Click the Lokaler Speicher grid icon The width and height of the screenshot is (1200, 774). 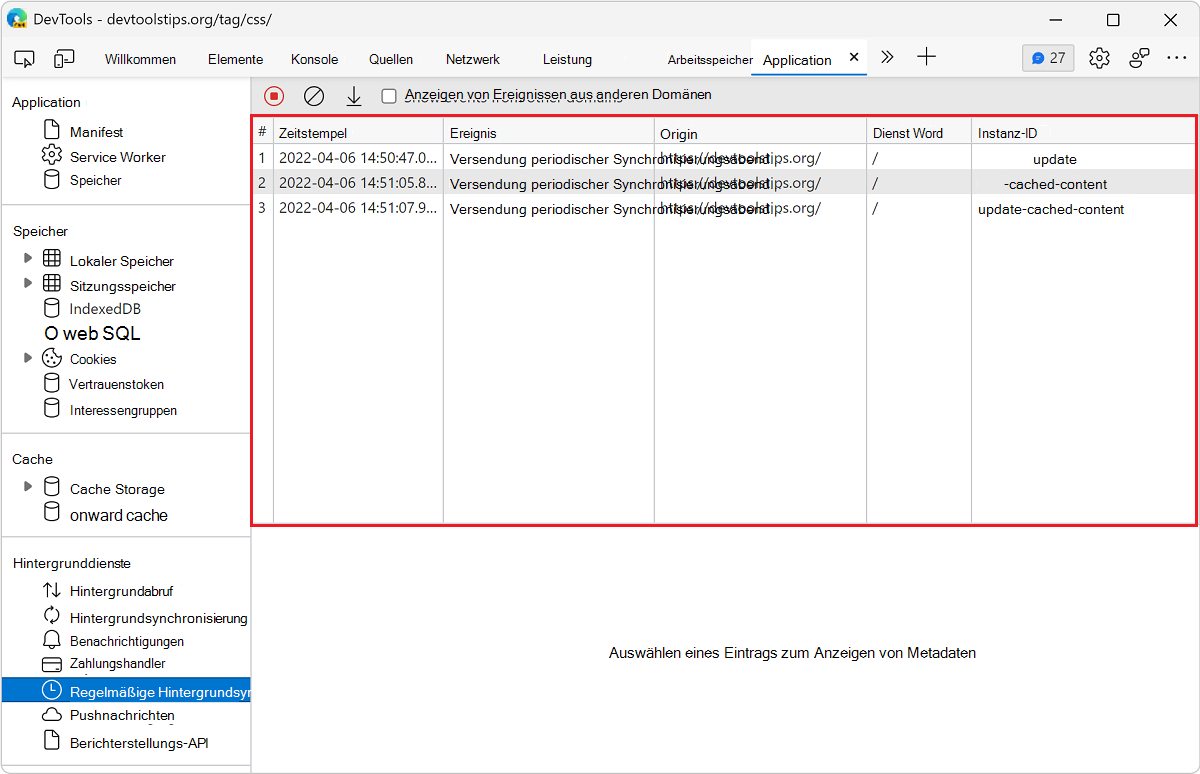click(x=52, y=259)
